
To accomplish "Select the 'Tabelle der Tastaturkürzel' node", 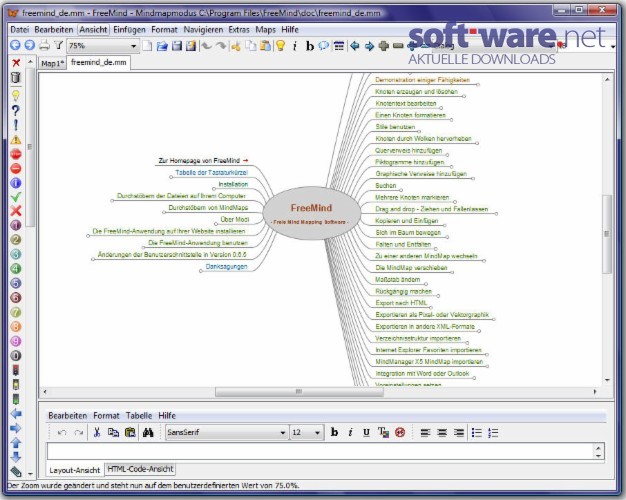I will coord(211,173).
